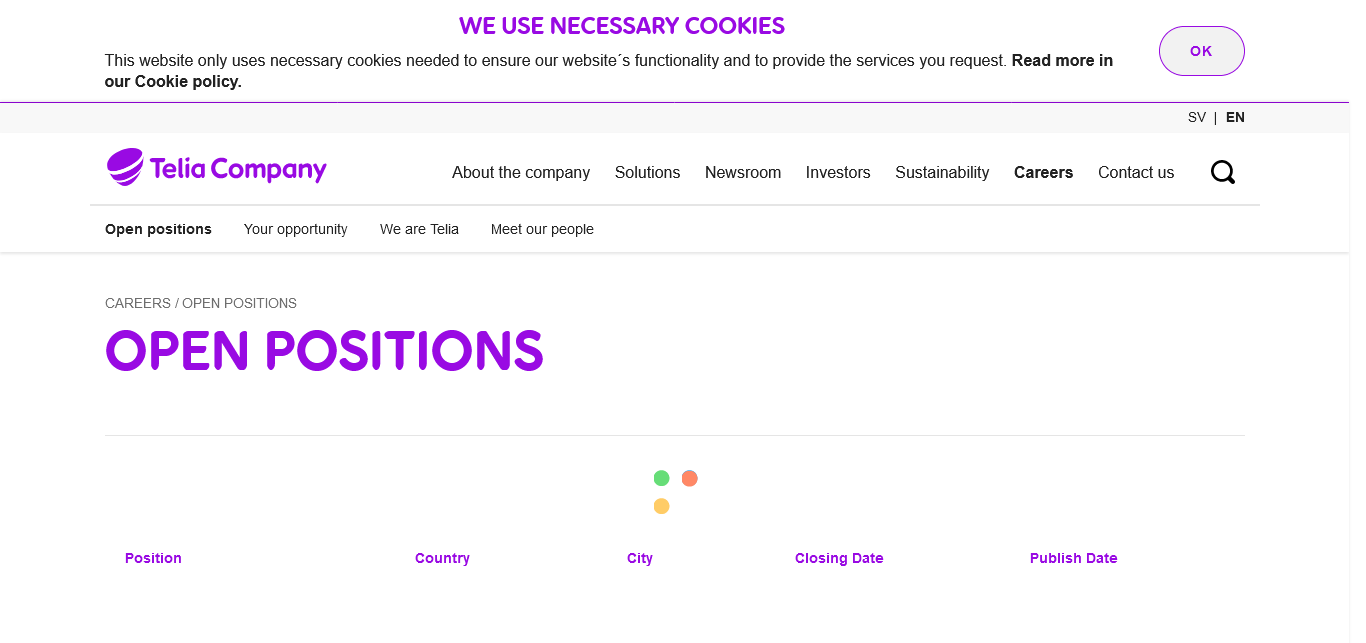Select the Open positions subtab

(158, 229)
